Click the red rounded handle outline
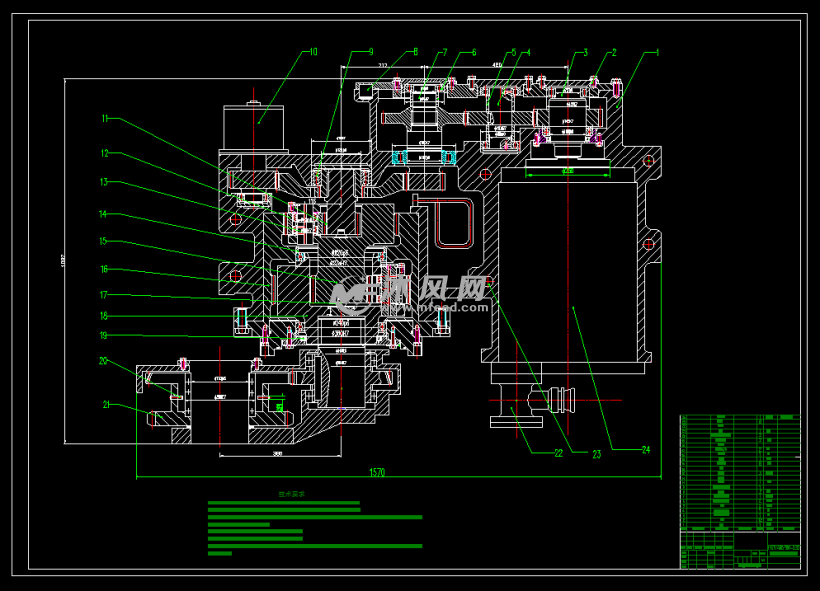The height and width of the screenshot is (591, 820). pyautogui.click(x=455, y=223)
